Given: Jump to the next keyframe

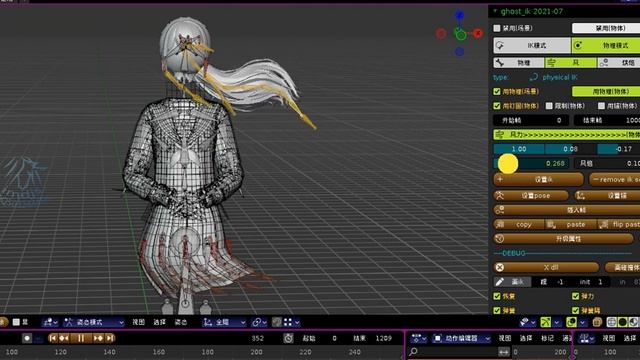Looking at the screenshot, I should tap(98, 338).
